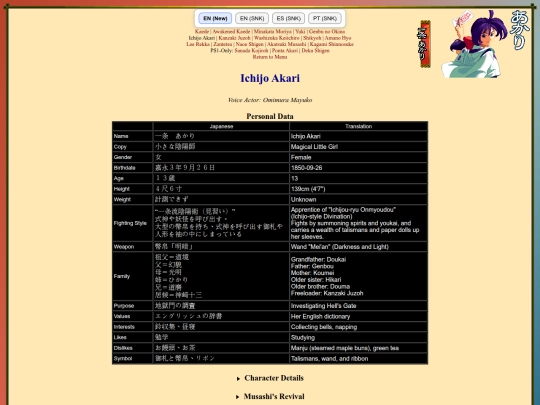Click the disclosure triangle beside Character Details
The width and height of the screenshot is (540, 405).
pos(238,379)
